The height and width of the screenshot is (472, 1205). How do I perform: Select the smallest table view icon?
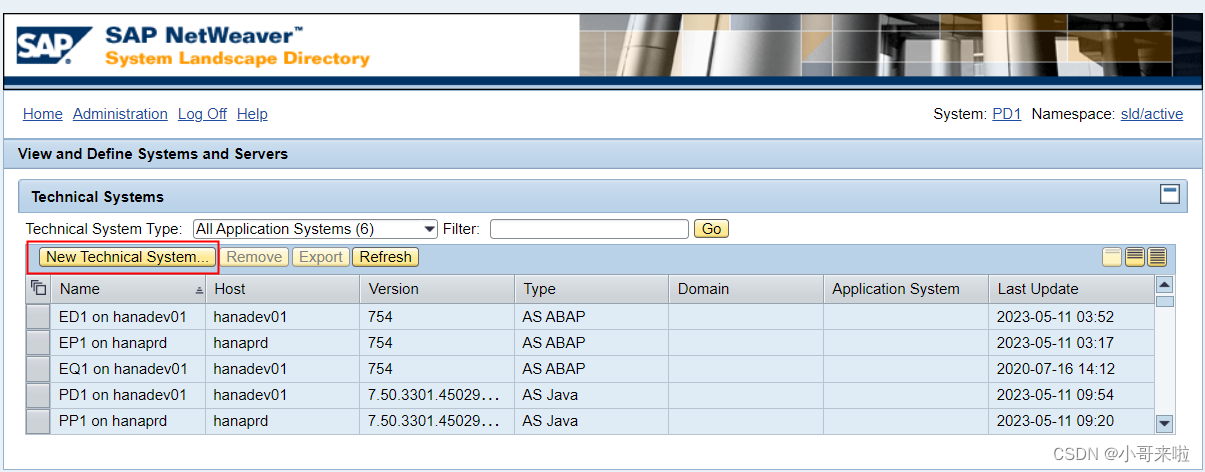(x=1112, y=257)
